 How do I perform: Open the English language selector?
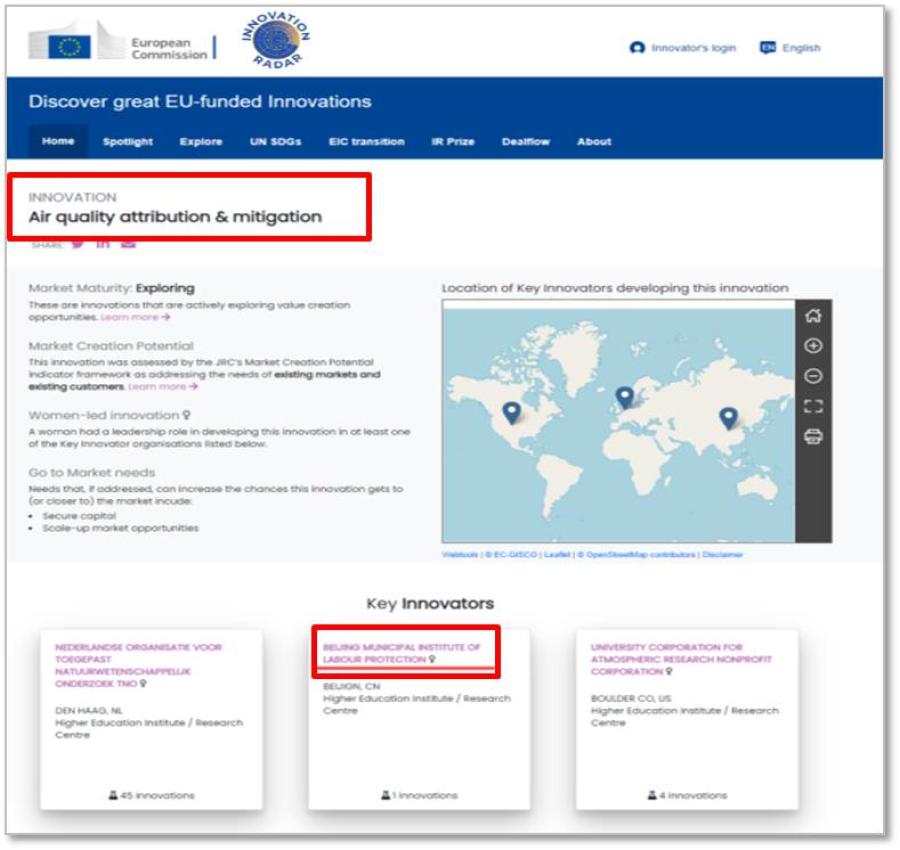click(x=790, y=48)
